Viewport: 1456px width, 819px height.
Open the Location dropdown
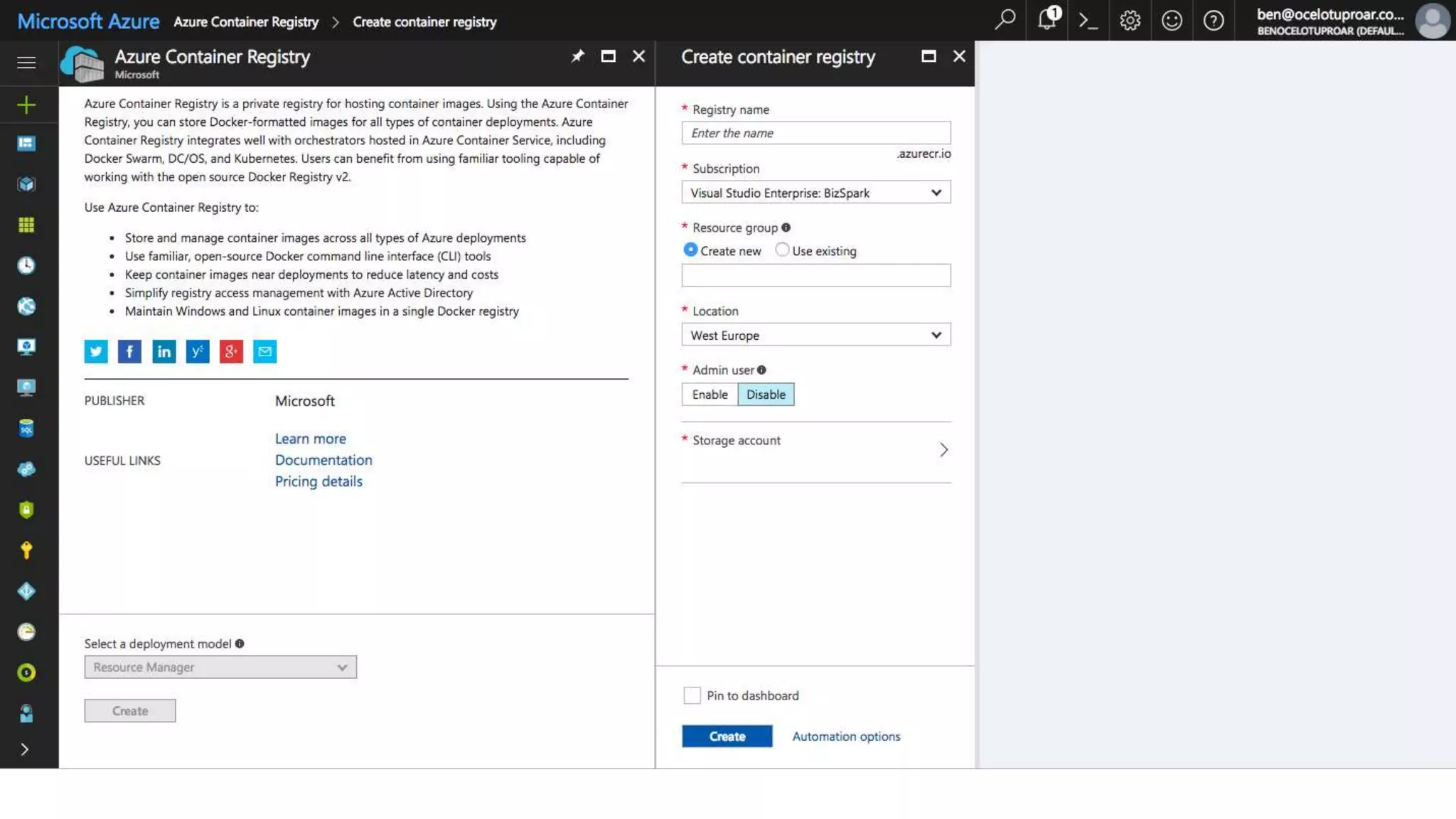815,335
